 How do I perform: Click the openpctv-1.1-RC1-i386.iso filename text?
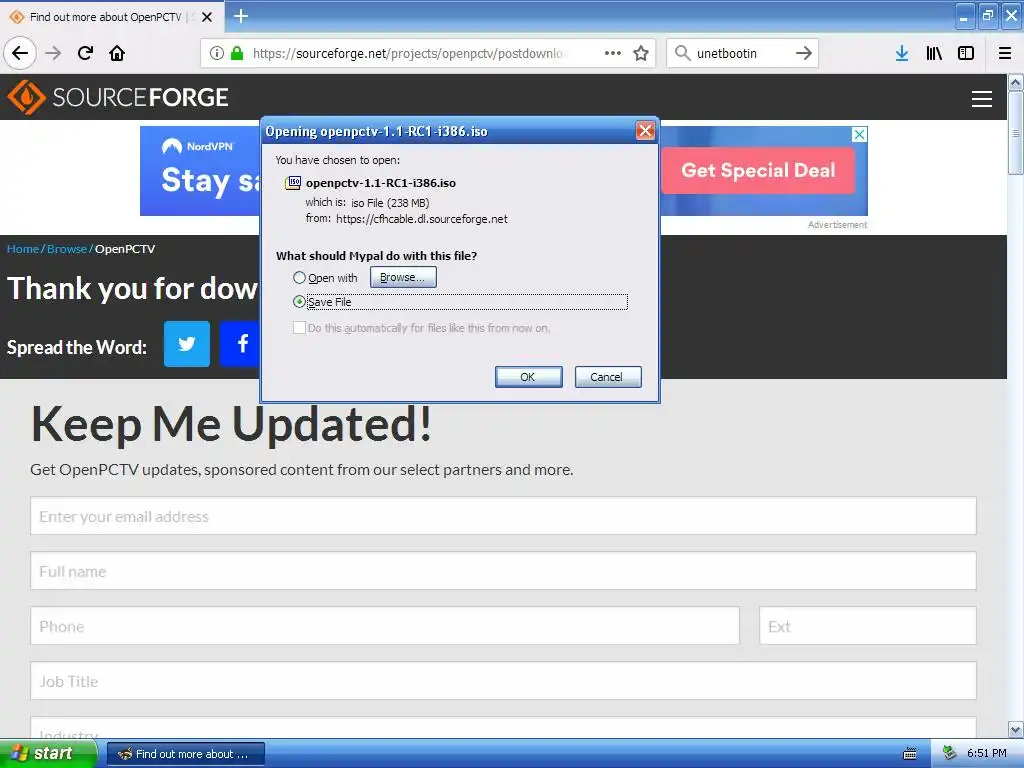tap(381, 183)
